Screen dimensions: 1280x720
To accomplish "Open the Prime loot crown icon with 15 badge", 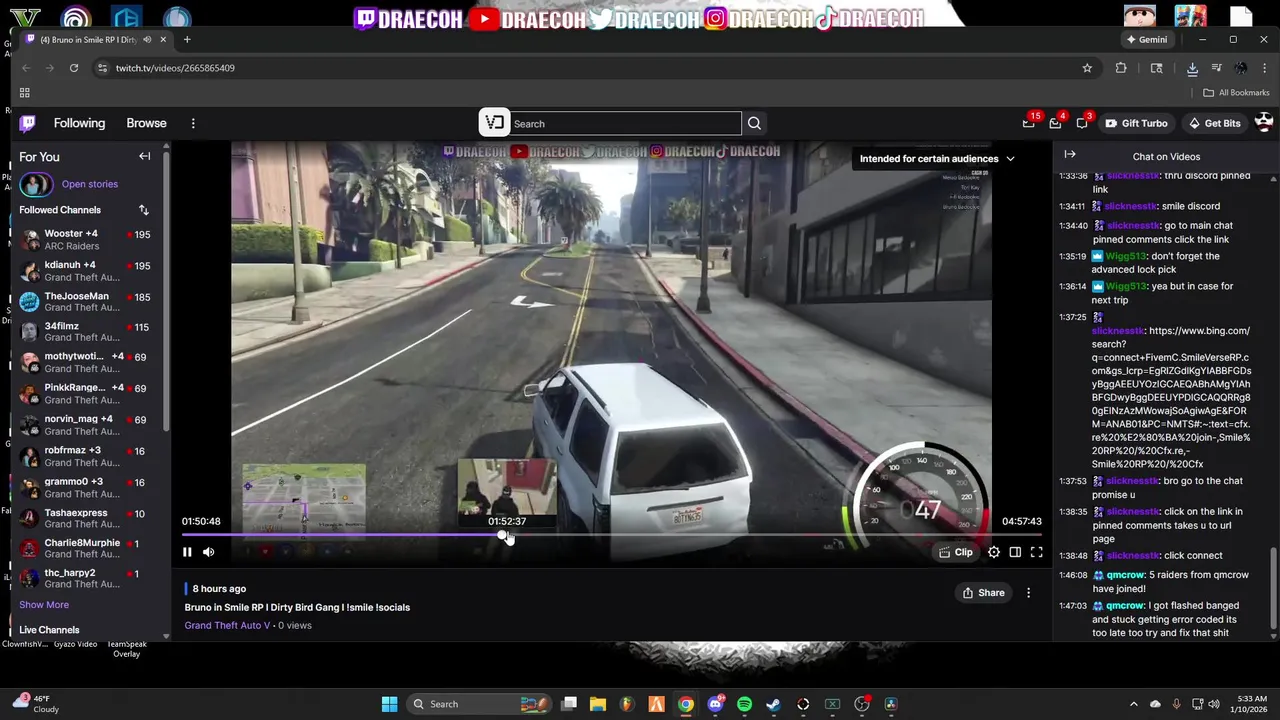I will [x=1028, y=123].
